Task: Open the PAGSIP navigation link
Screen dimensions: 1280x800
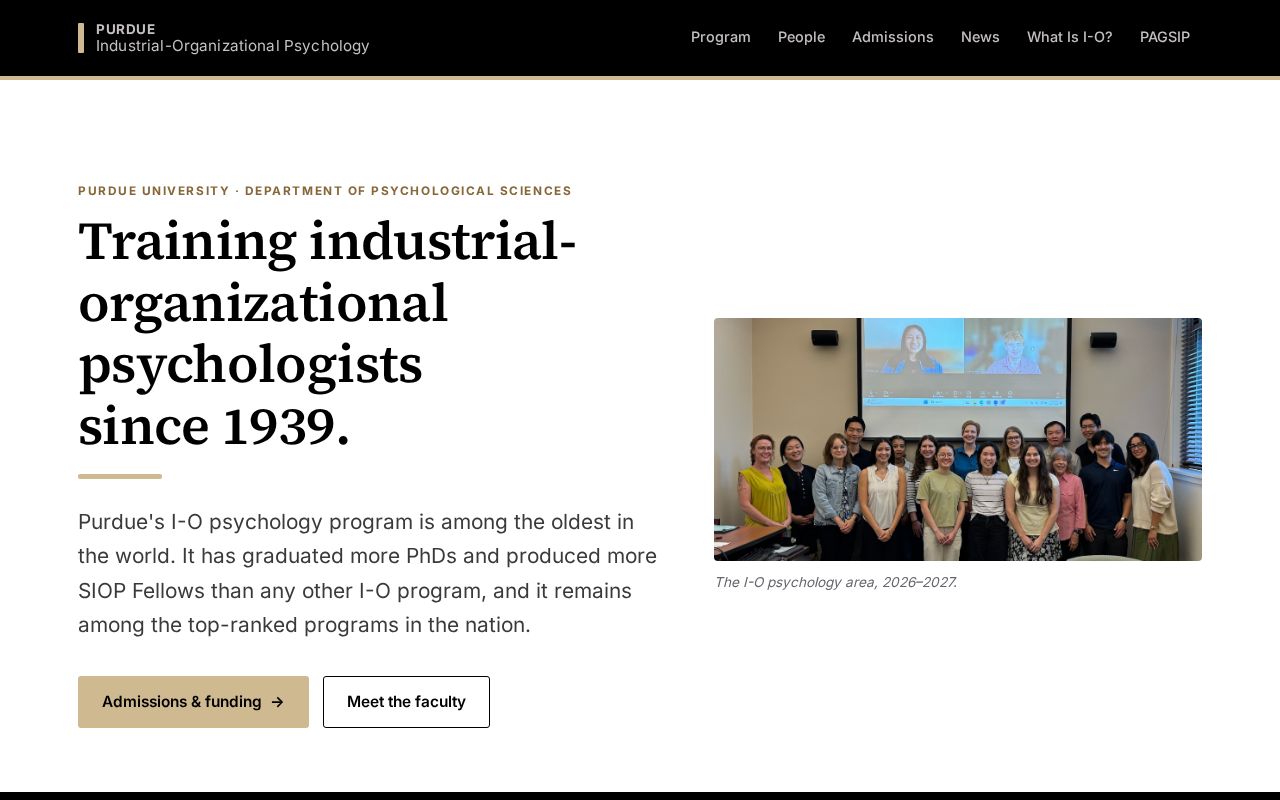Action: [1165, 37]
